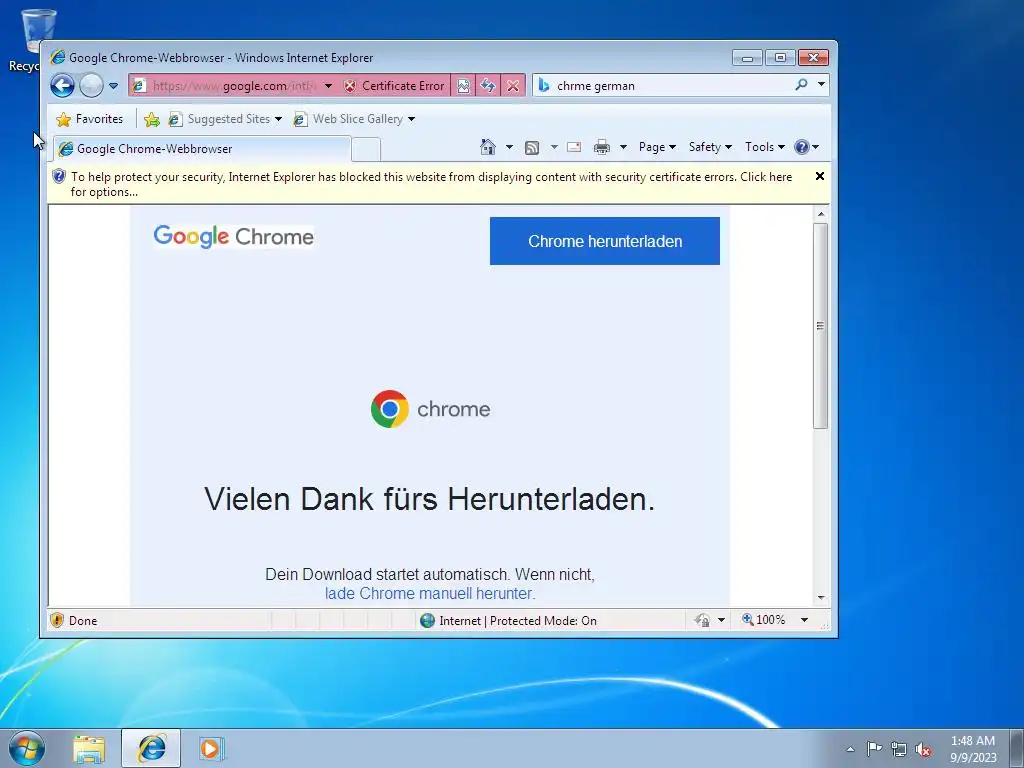Open the Tools menu
1024x768 pixels.
764,147
